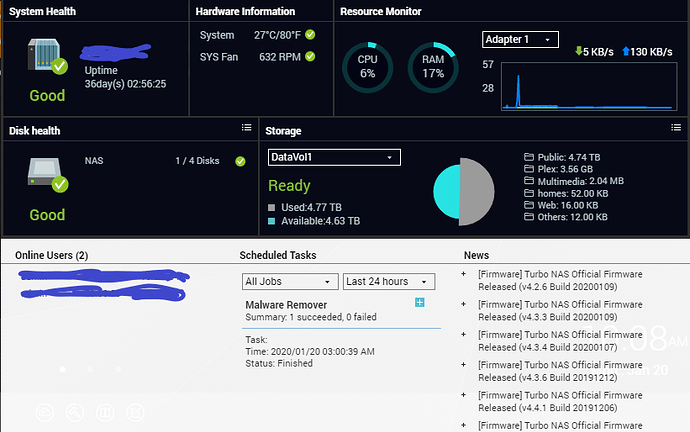Open the hammer Utility circular icon
The width and height of the screenshot is (690, 432).
pyautogui.click(x=75, y=413)
